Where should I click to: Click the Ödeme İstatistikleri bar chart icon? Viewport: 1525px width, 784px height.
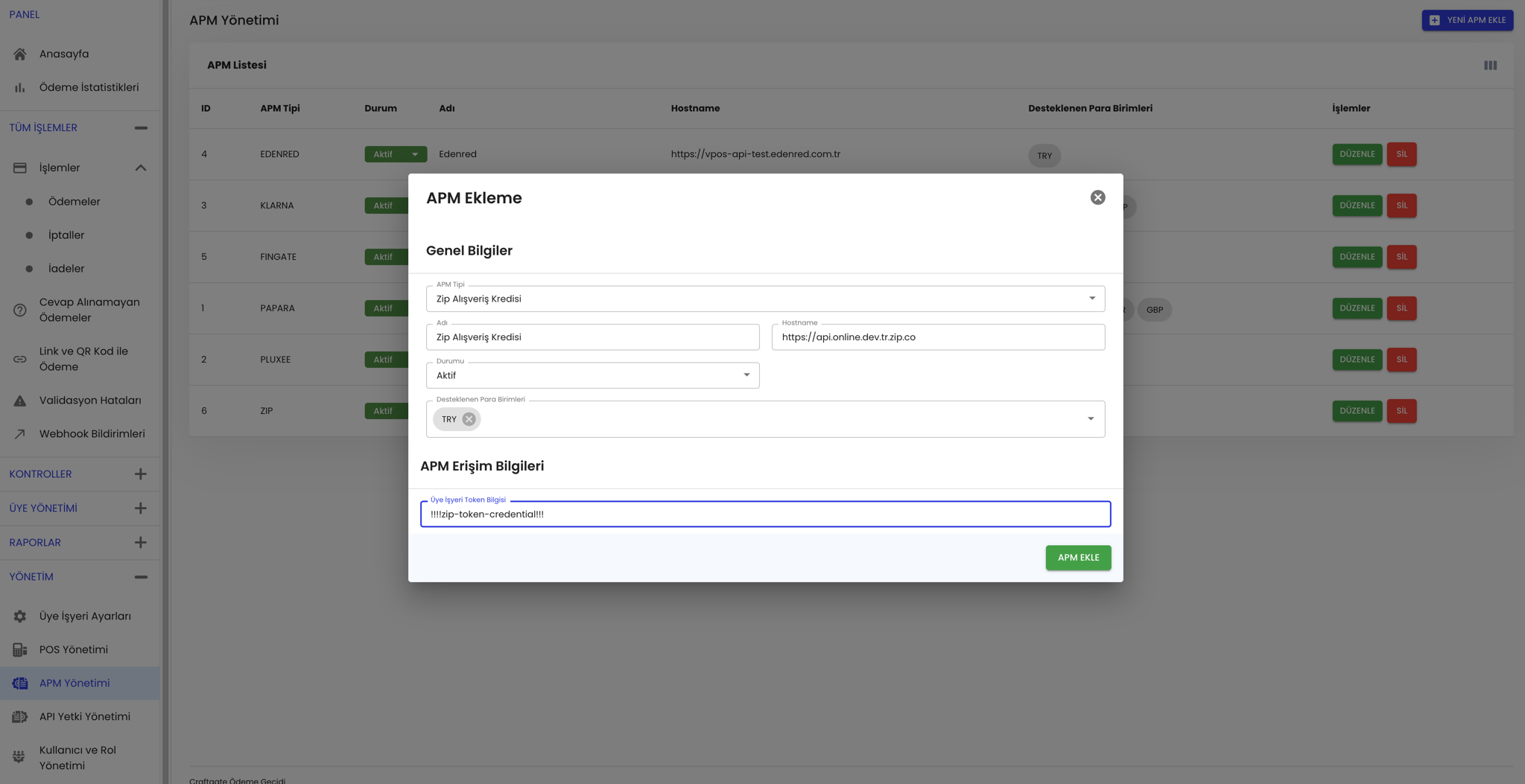[20, 87]
